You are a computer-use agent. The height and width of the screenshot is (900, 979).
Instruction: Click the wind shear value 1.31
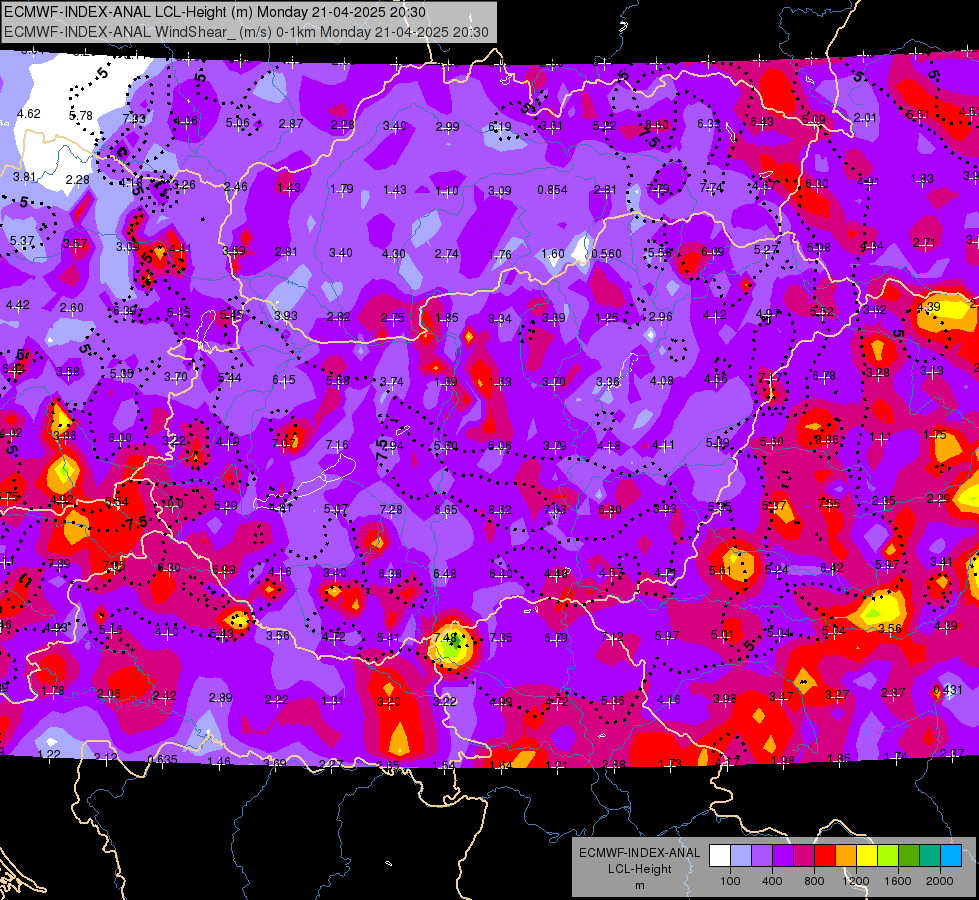click(332, 701)
